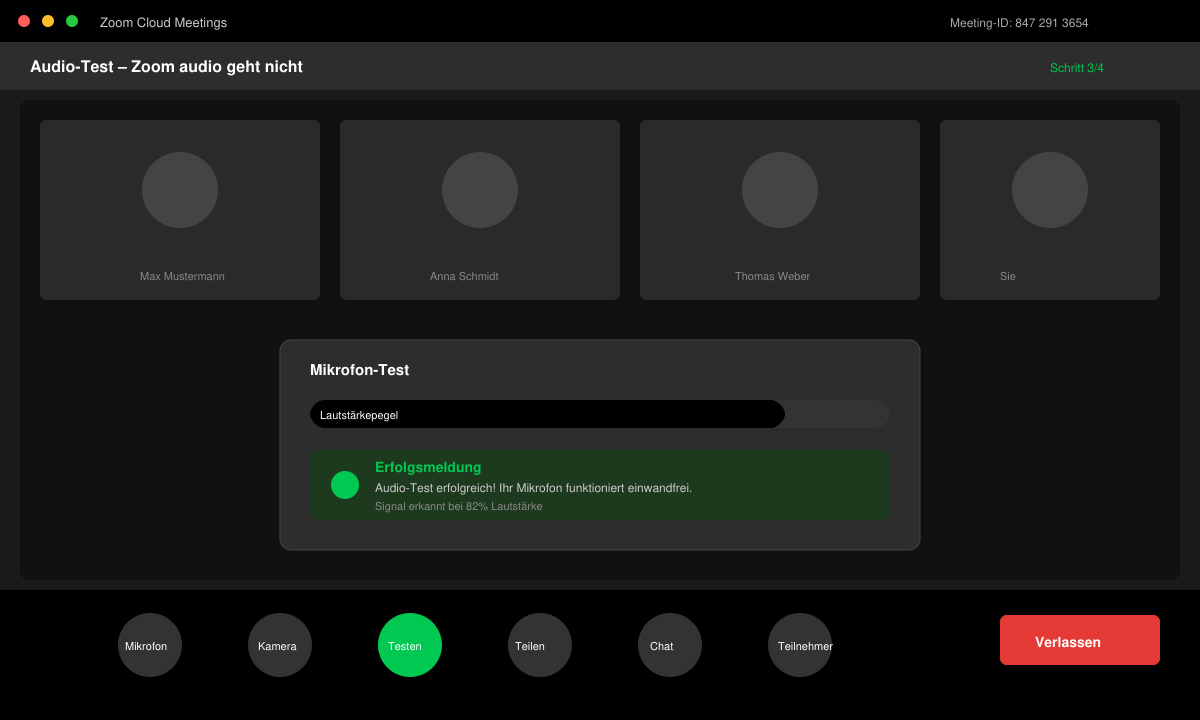Viewport: 1200px width, 720px height.
Task: Show the Teilnehmer list
Action: pyautogui.click(x=800, y=645)
